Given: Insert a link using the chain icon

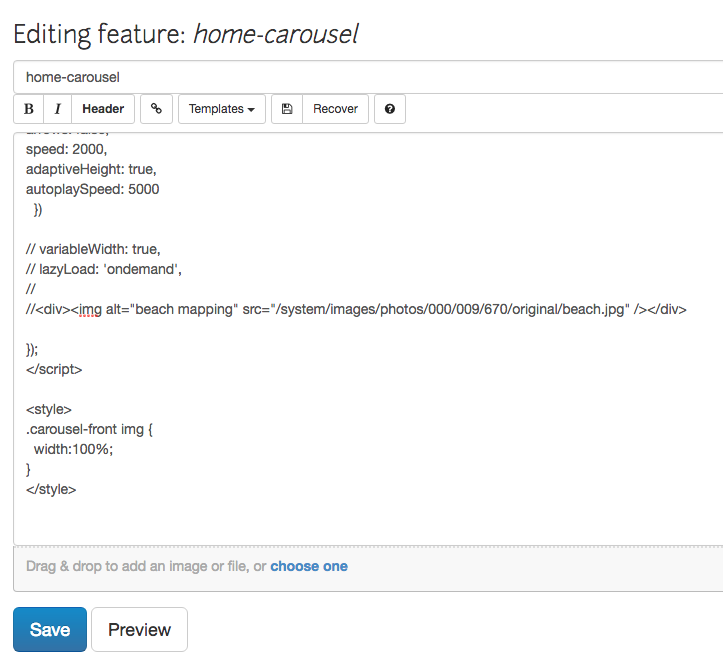Looking at the screenshot, I should [x=156, y=109].
